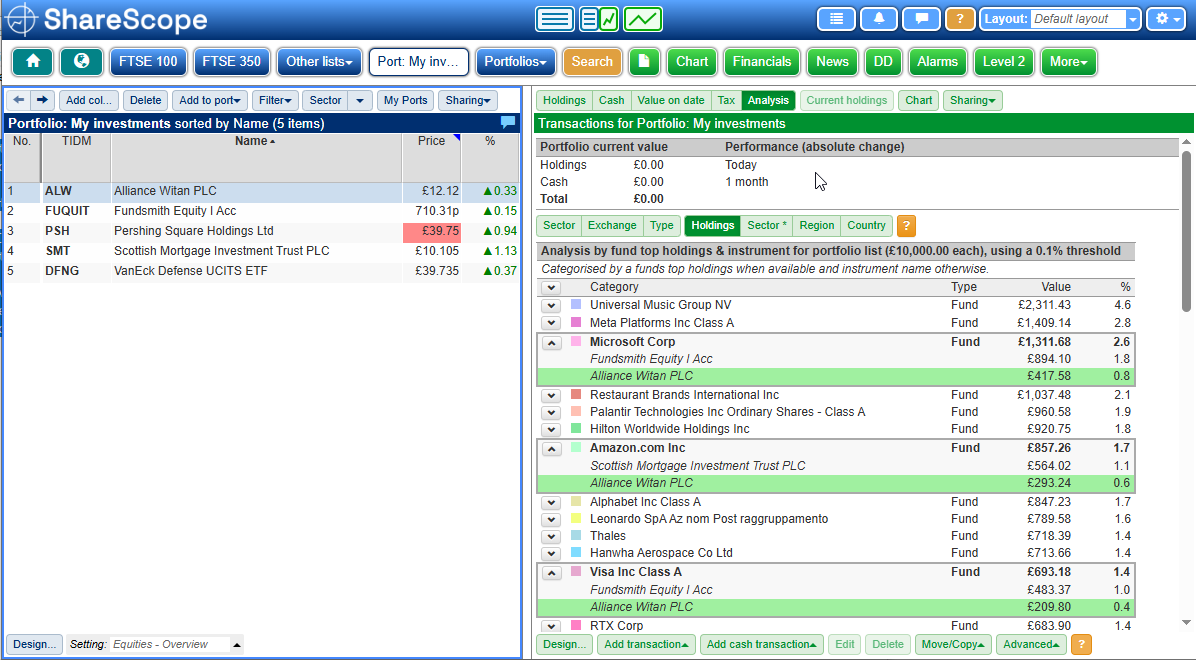Click the Meta Platforms color swatch
This screenshot has height=660, width=1196.
(x=576, y=323)
